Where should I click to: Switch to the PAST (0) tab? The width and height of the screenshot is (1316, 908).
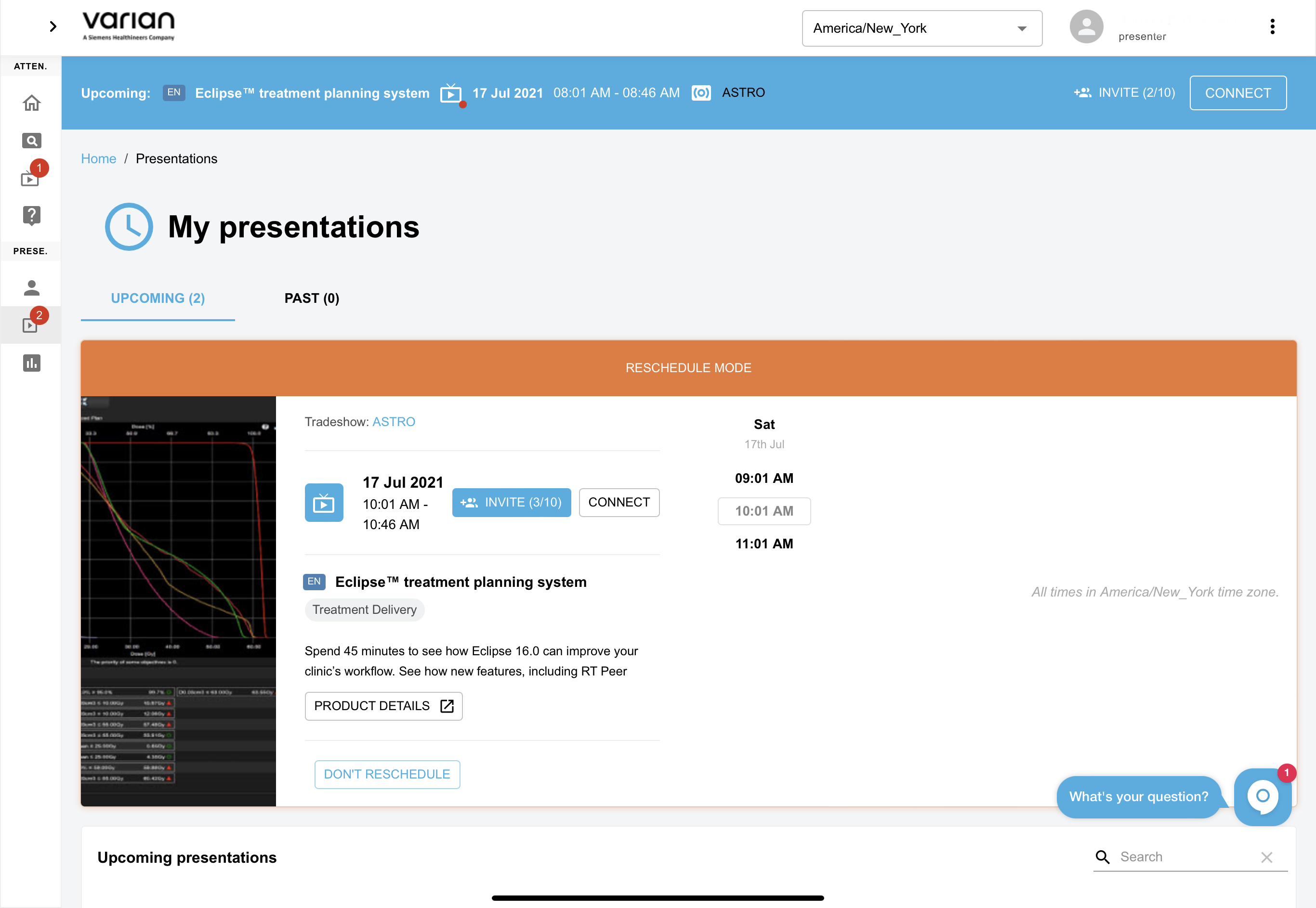[311, 298]
